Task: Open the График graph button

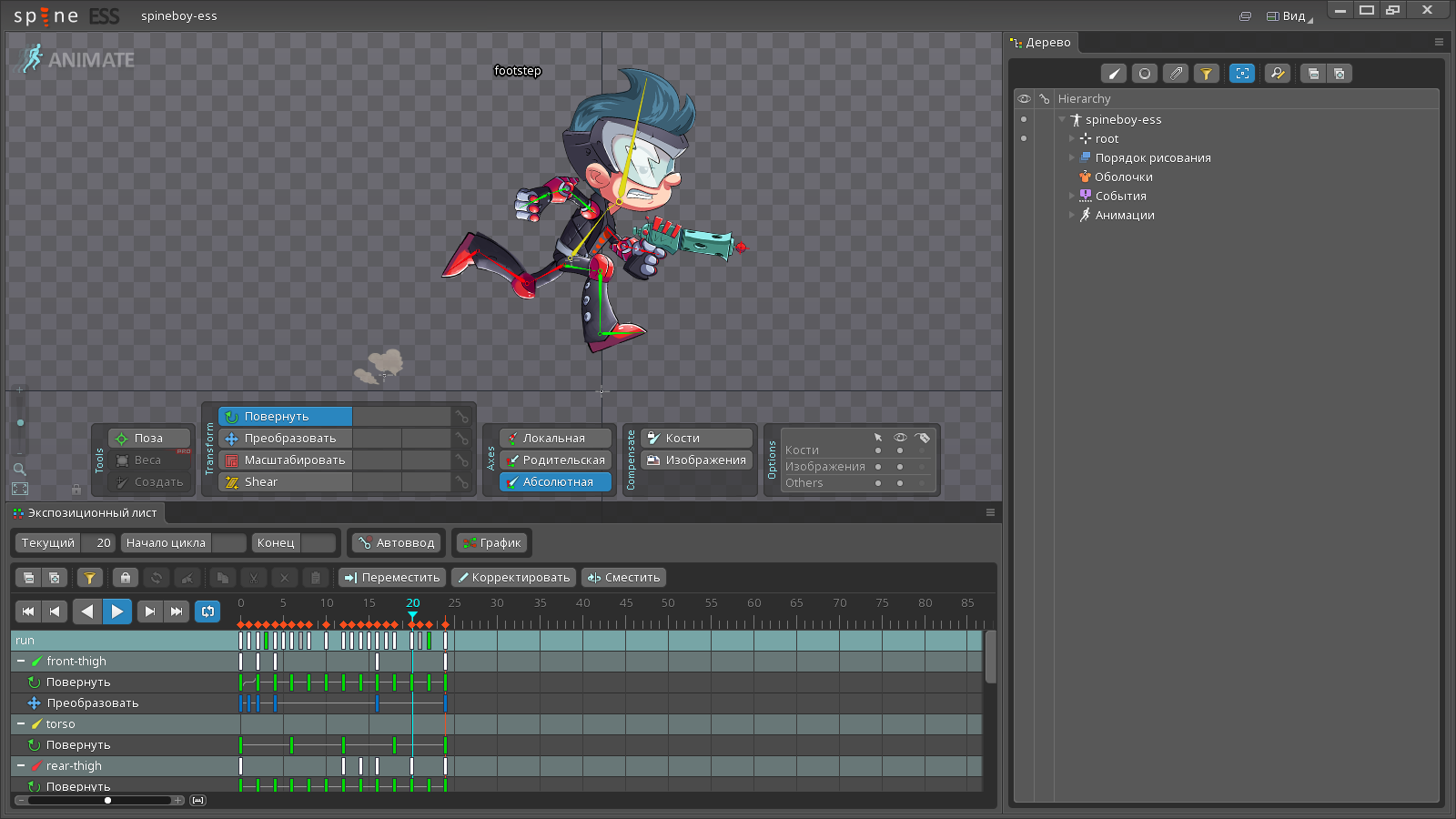Action: coord(491,543)
